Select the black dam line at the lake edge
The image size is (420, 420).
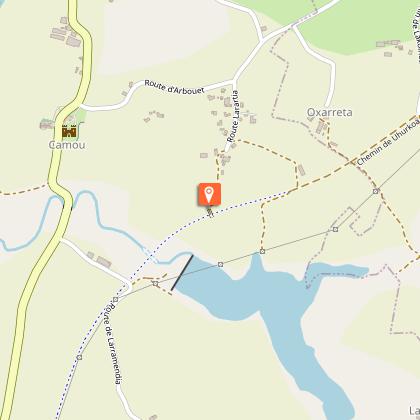[x=182, y=272]
